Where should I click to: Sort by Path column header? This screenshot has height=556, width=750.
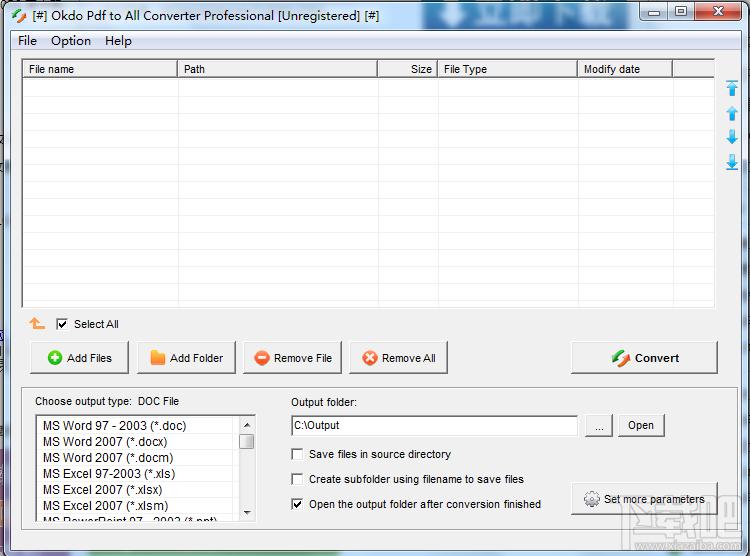tap(277, 69)
